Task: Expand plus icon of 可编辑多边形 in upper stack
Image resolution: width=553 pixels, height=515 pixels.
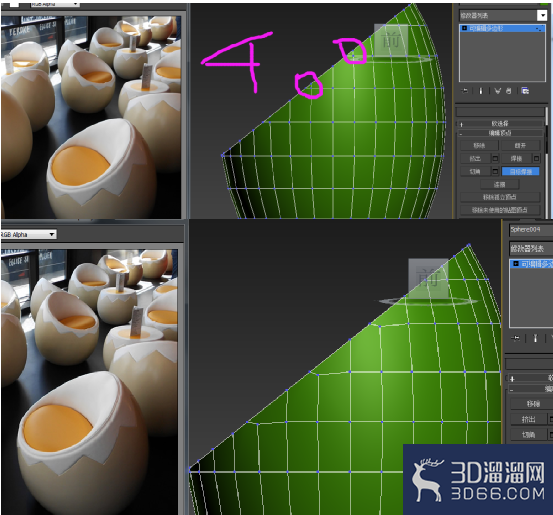Action: (x=464, y=28)
